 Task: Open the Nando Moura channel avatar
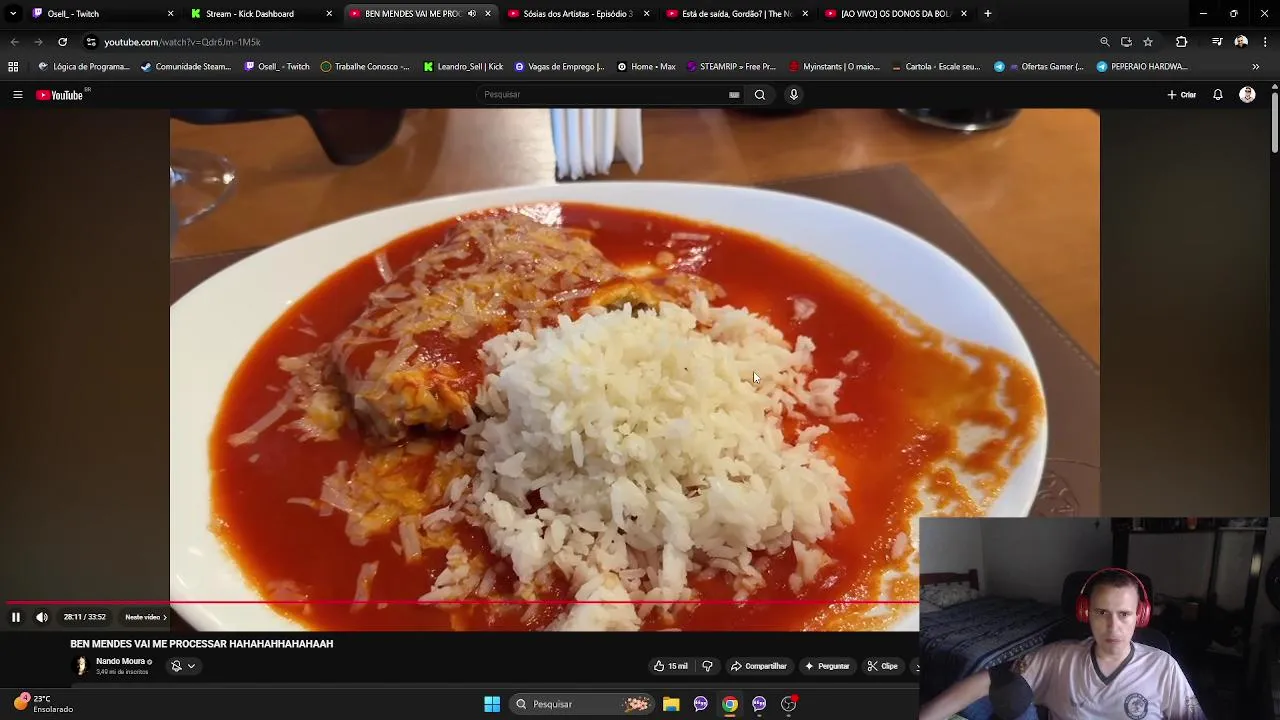click(x=81, y=666)
